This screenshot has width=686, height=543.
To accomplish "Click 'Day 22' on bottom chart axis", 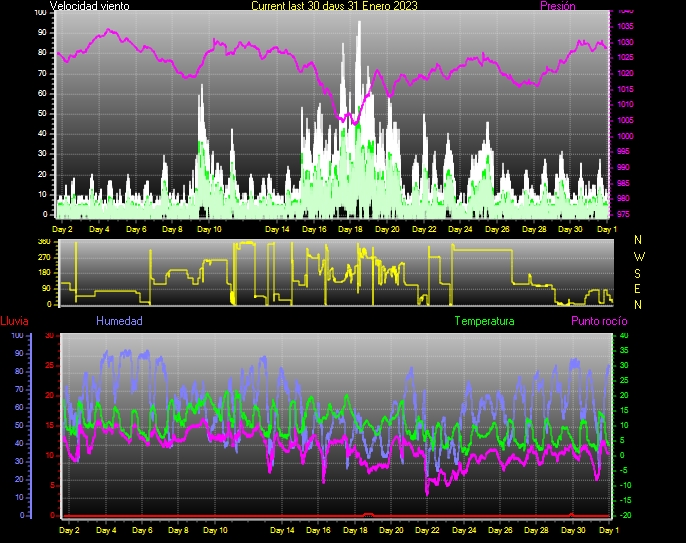I will (x=427, y=530).
